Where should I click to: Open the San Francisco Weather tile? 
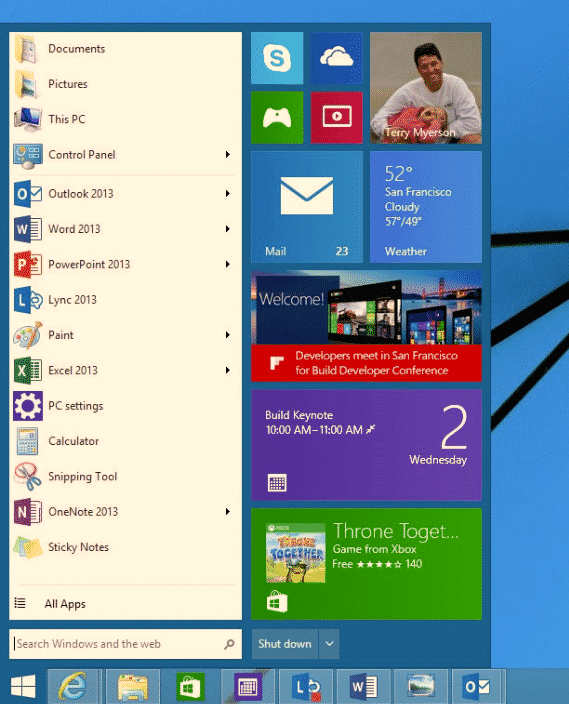tap(426, 207)
